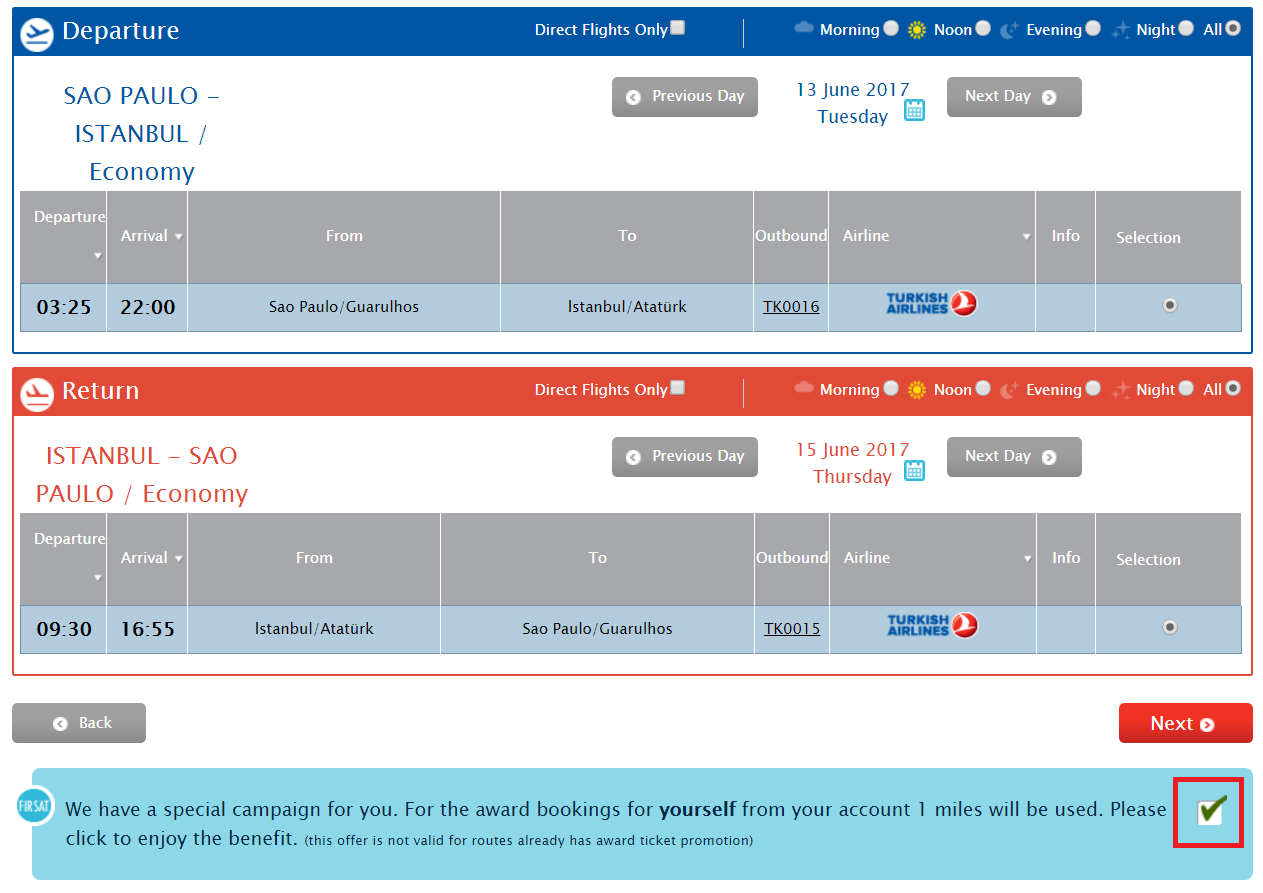Click the Turkish Airlines logo for TK0015

pos(932,626)
